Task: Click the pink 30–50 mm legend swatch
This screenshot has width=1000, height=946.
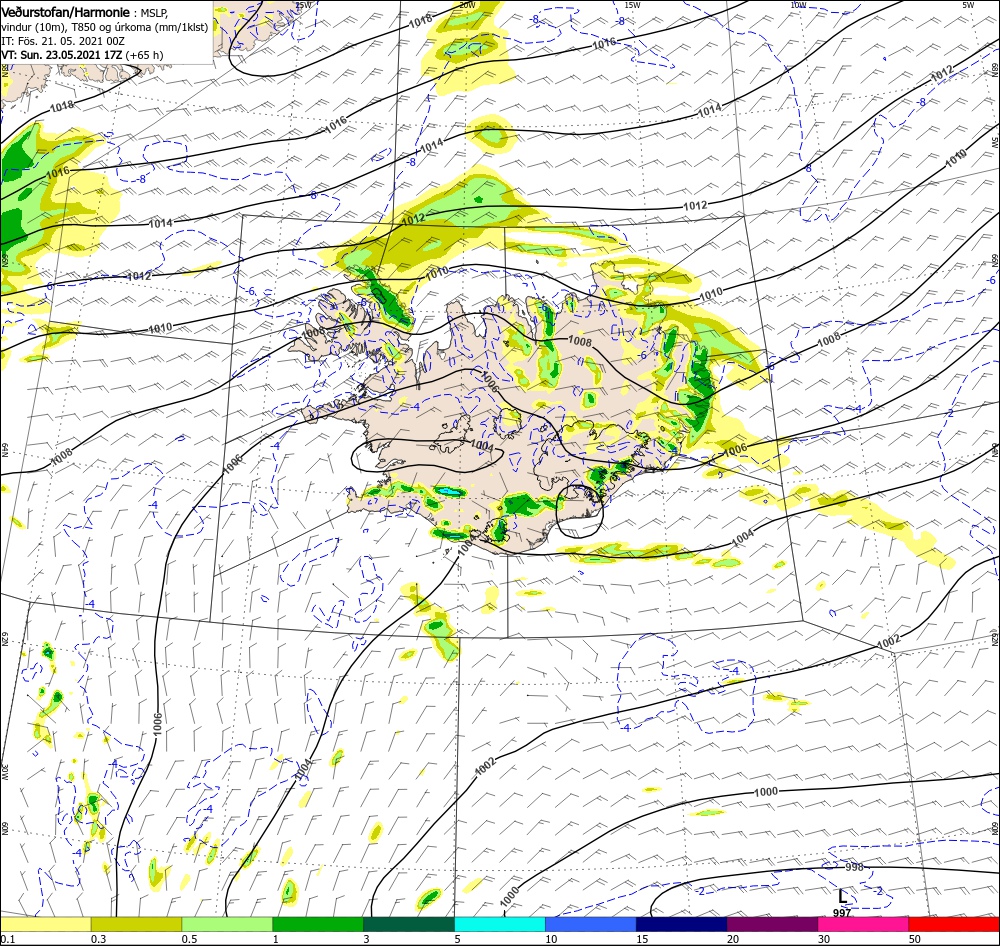Action: tap(864, 924)
